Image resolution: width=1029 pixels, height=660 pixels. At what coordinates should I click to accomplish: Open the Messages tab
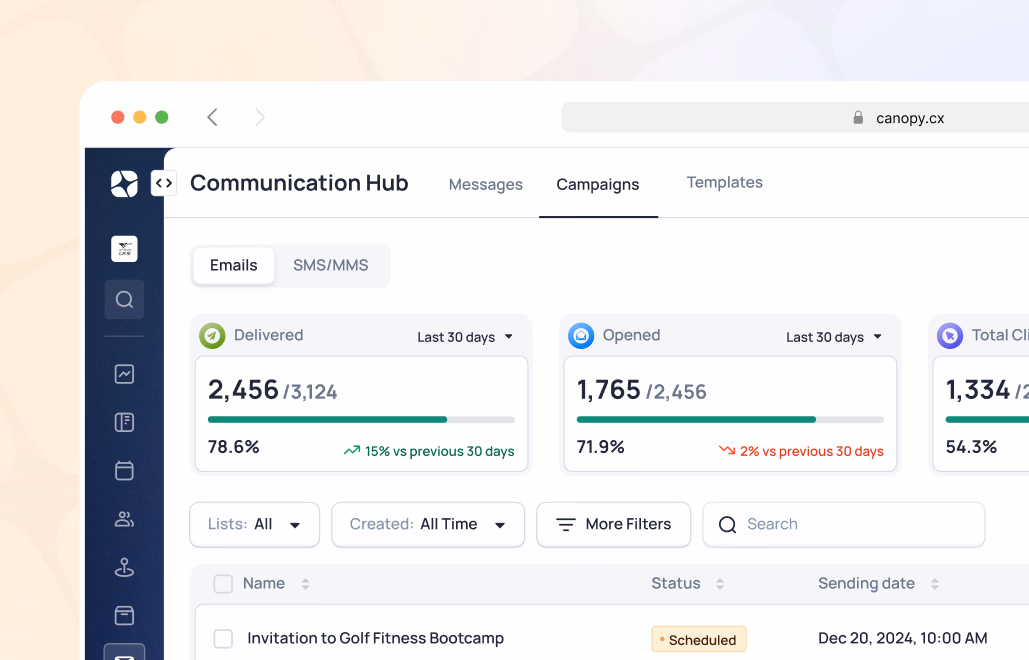(486, 185)
